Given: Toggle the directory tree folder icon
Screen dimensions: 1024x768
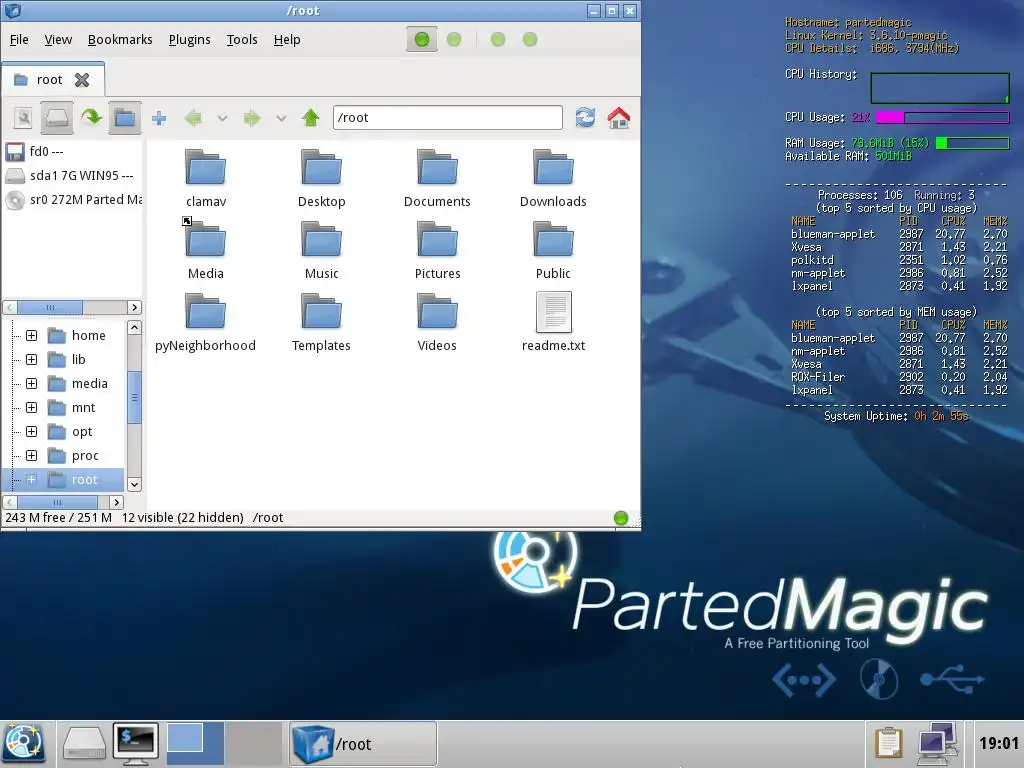Looking at the screenshot, I should [125, 118].
